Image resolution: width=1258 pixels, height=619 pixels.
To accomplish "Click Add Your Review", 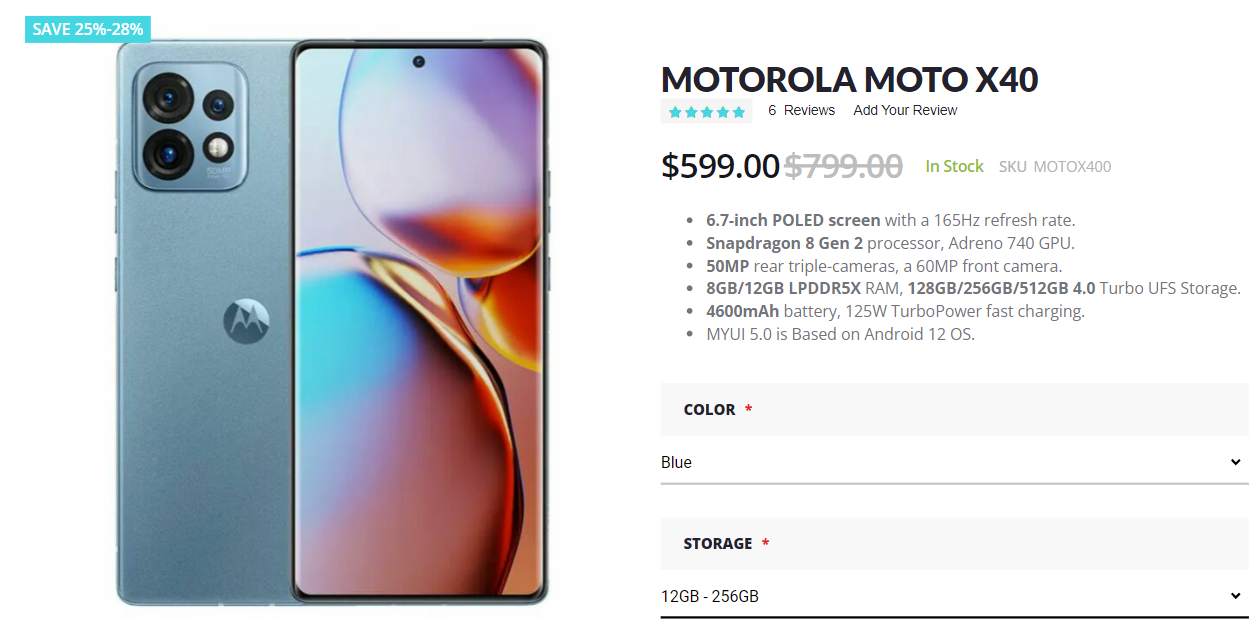I will (x=905, y=110).
